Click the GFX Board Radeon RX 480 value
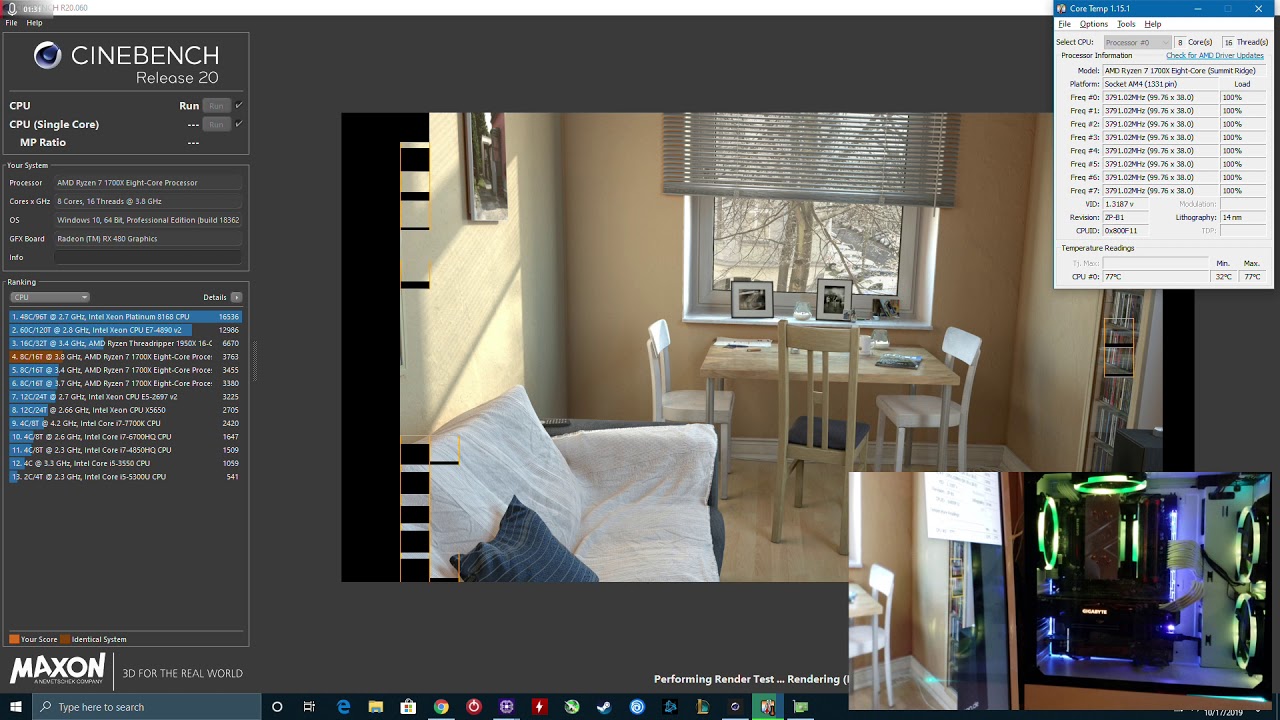Screen dimensions: 1280x720 click(x=148, y=239)
